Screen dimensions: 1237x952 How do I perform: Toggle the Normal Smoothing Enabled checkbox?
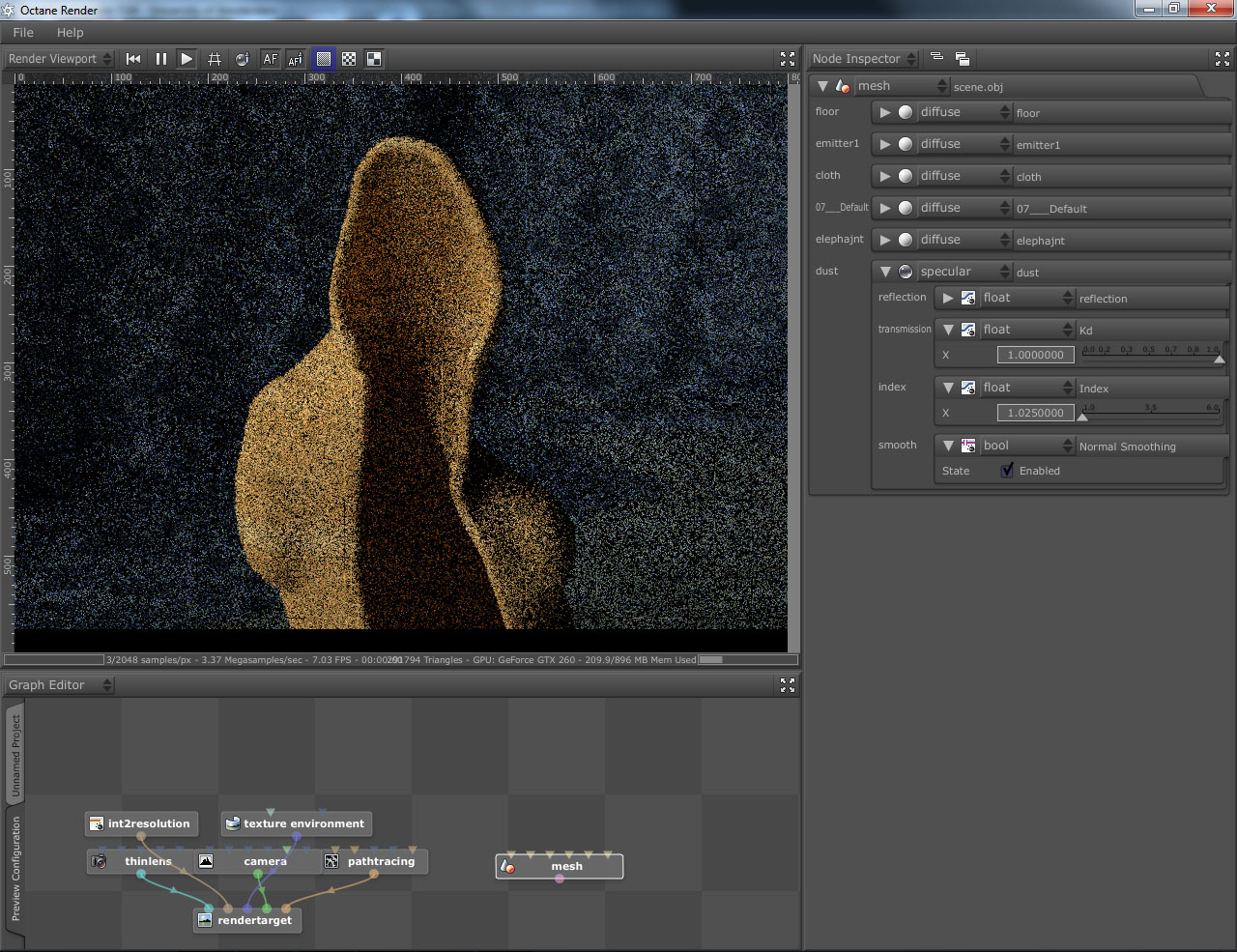pyautogui.click(x=1007, y=471)
